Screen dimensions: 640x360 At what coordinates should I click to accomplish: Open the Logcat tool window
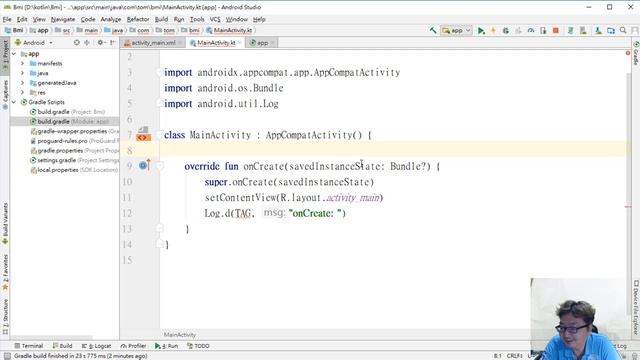[x=96, y=346]
